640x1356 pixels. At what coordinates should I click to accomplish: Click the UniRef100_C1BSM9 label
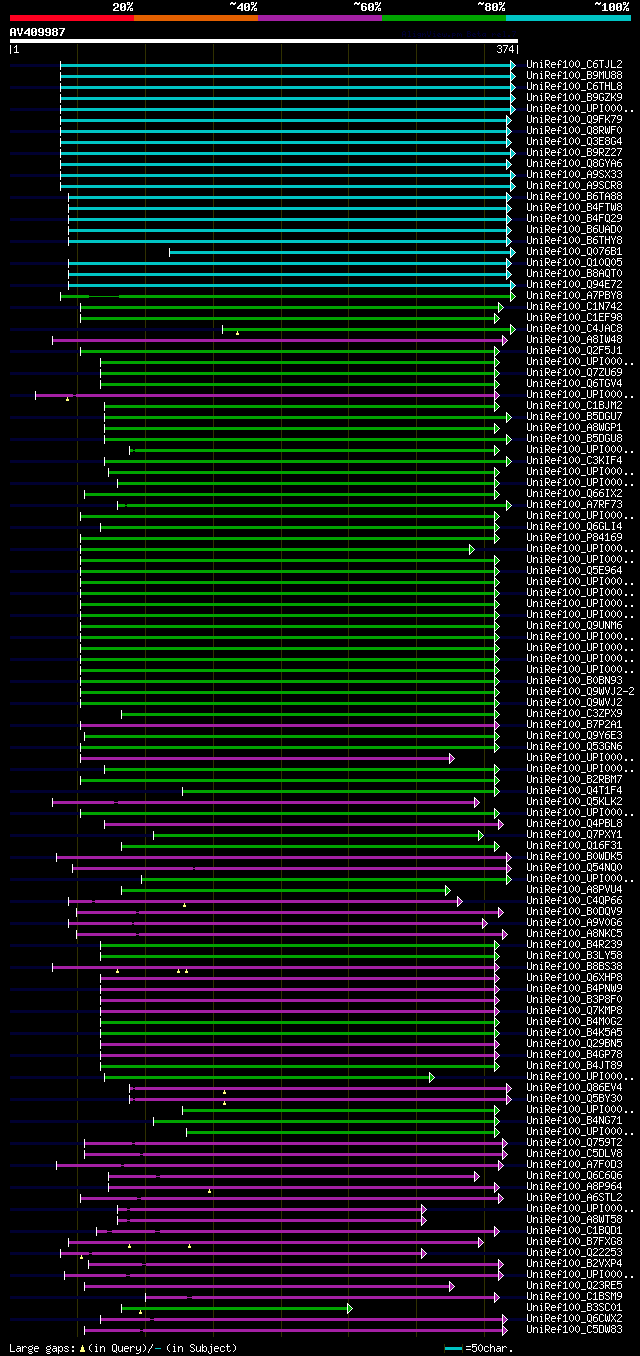click(x=574, y=1296)
